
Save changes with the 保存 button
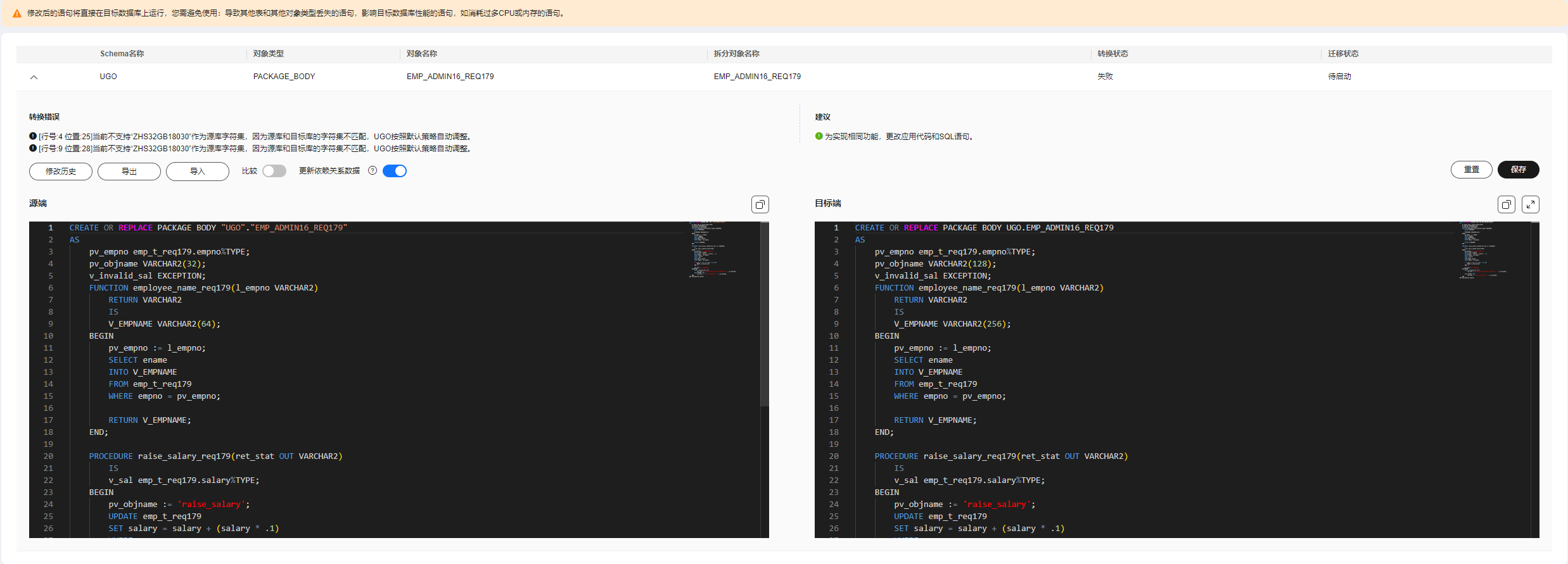pos(1518,170)
